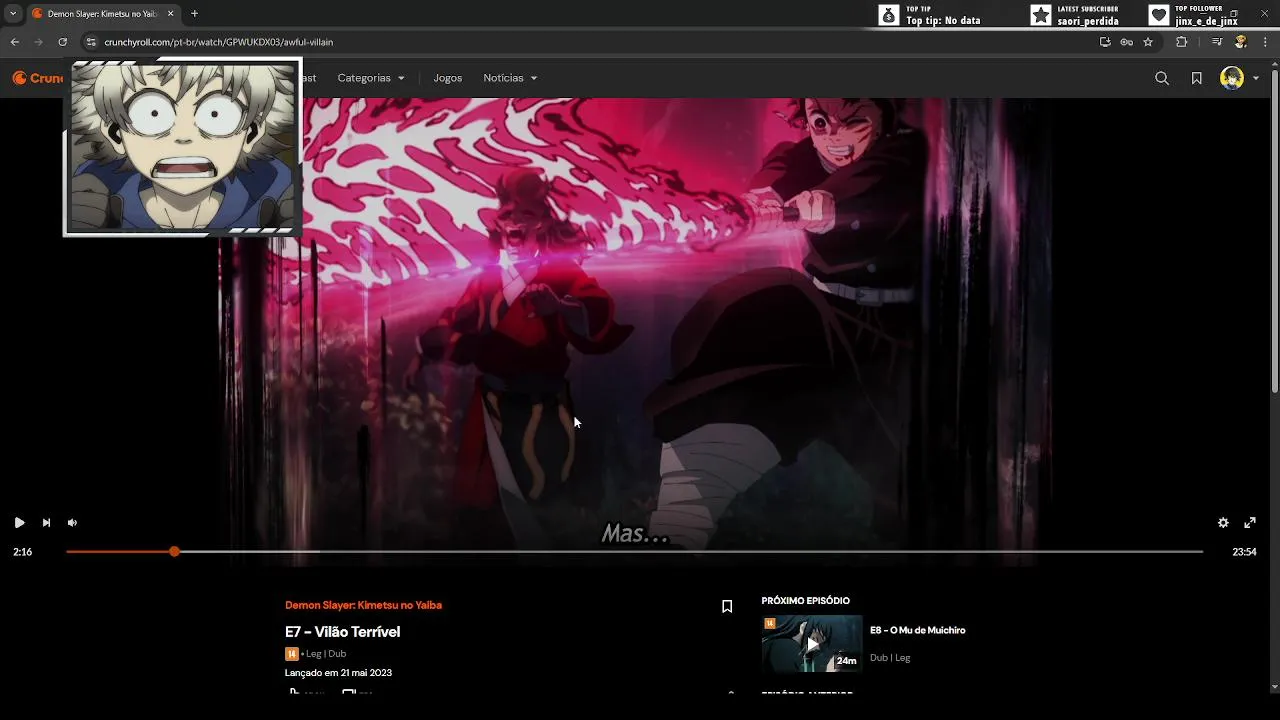
Task: Click the crunchyroll.com address bar
Action: [x=590, y=42]
